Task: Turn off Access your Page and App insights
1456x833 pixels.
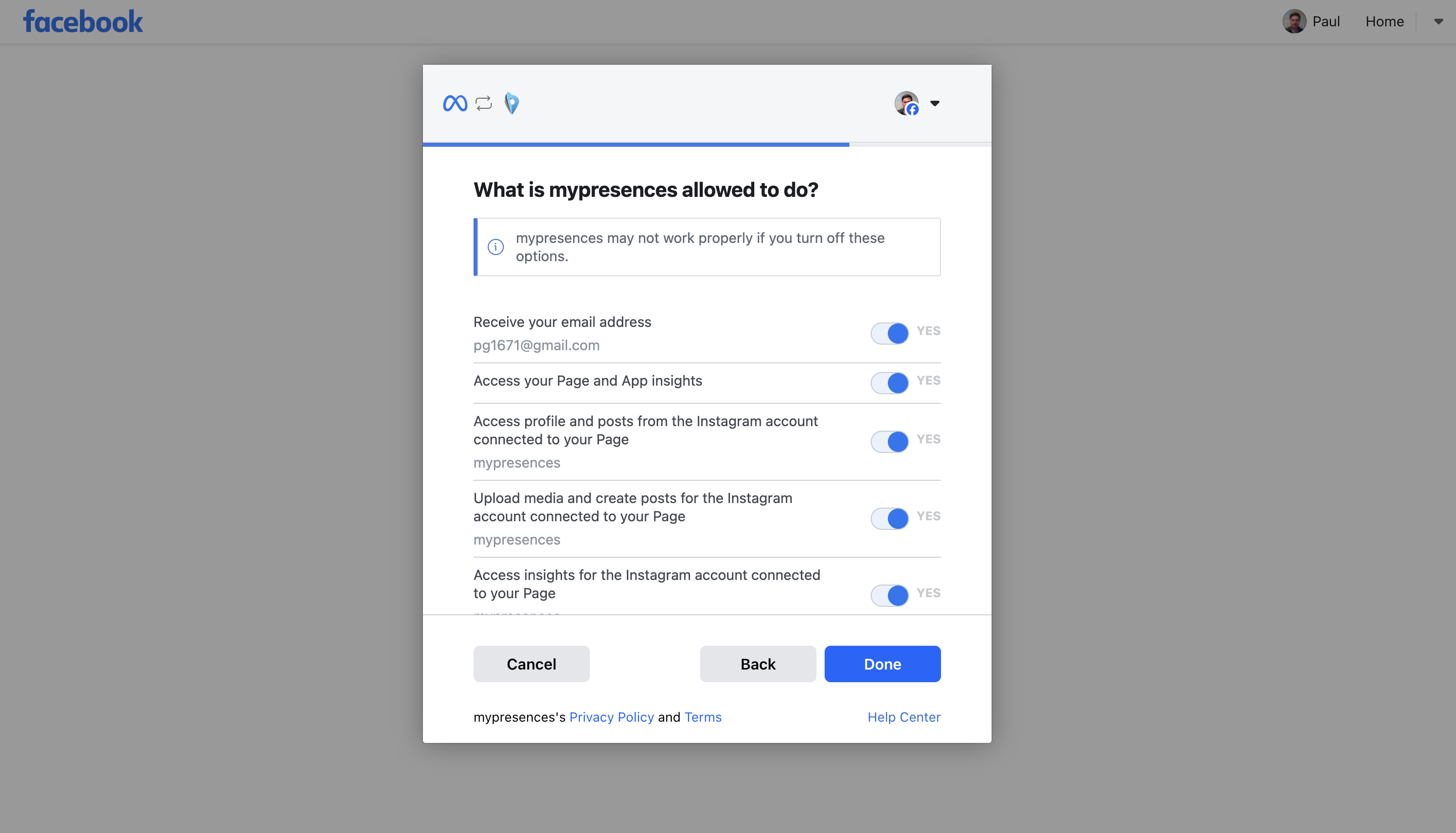Action: pyautogui.click(x=890, y=383)
